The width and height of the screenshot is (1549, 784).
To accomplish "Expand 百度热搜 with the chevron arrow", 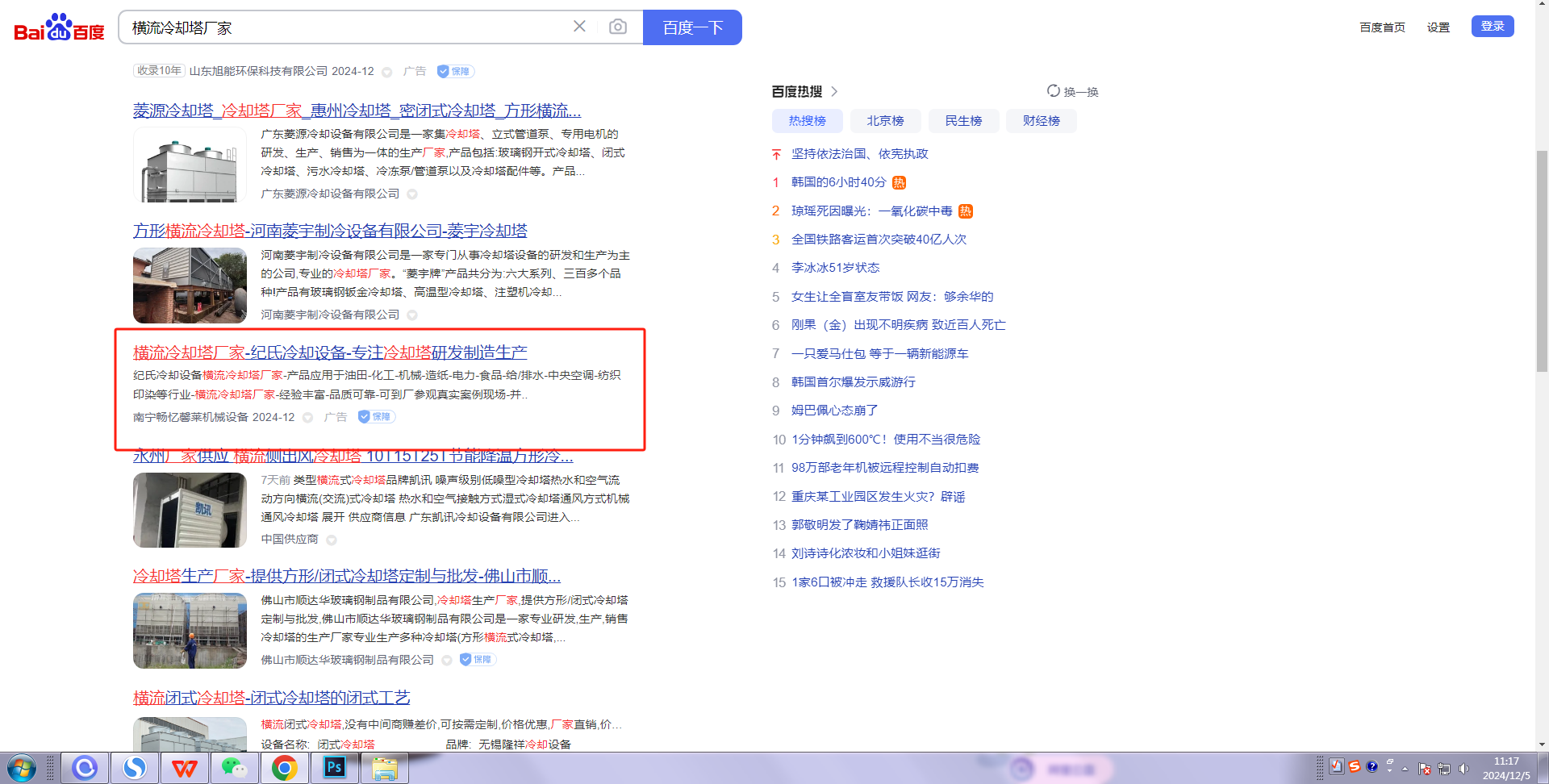I will [x=834, y=91].
